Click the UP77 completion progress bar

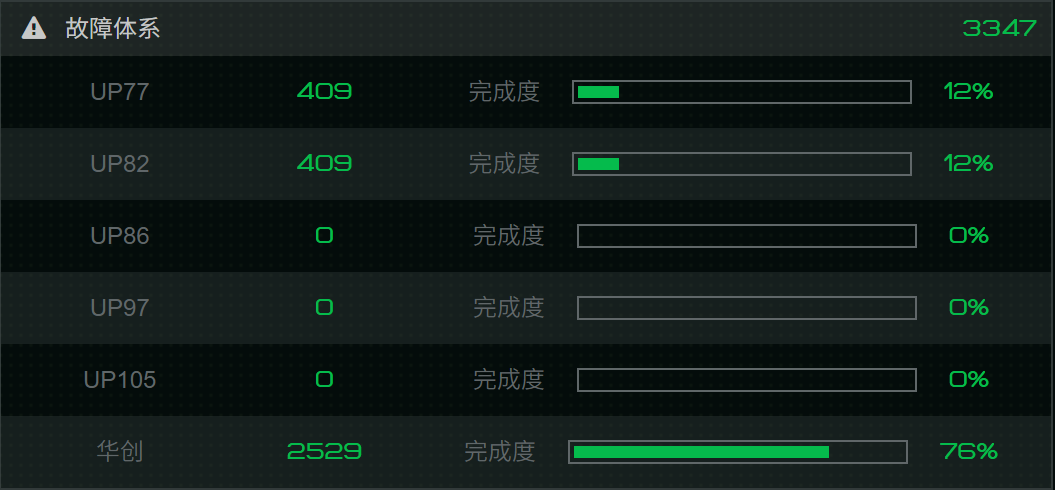pyautogui.click(x=741, y=92)
